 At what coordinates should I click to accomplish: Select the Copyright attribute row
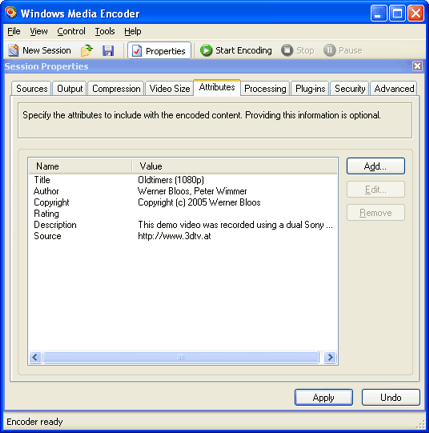tap(183, 202)
